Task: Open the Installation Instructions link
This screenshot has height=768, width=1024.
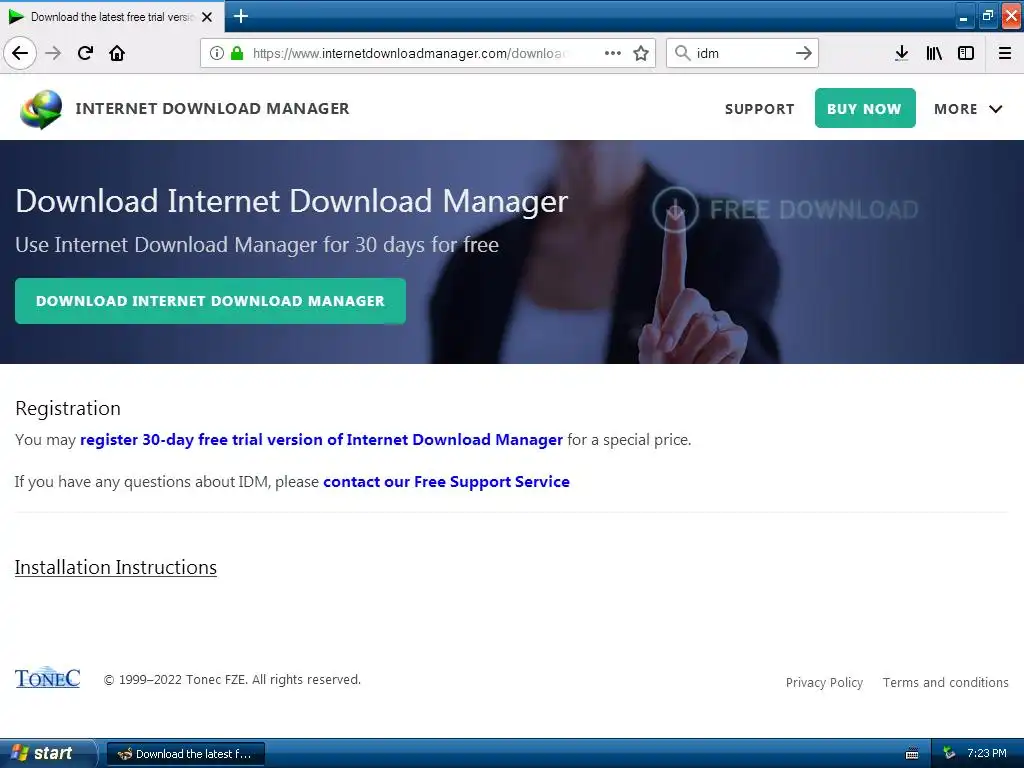Action: 116,567
